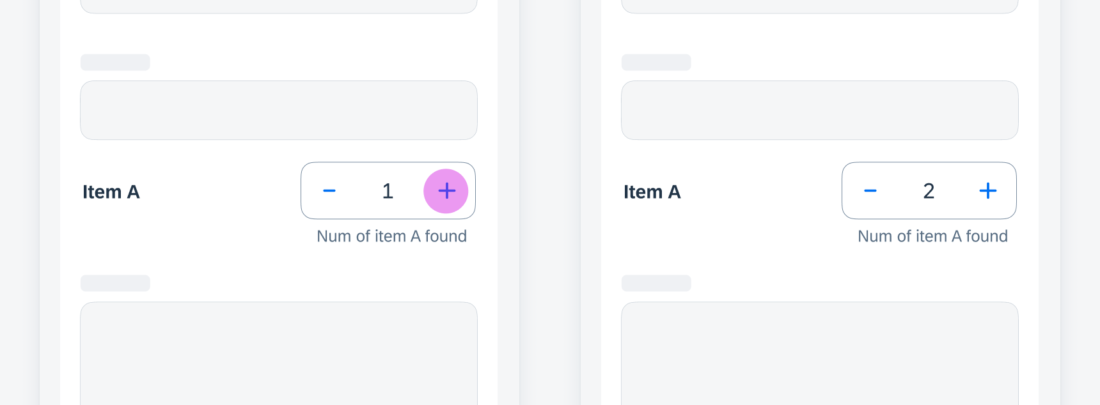Focus the empty field above stepper showing 2
The width and height of the screenshot is (1100, 405).
click(x=819, y=110)
